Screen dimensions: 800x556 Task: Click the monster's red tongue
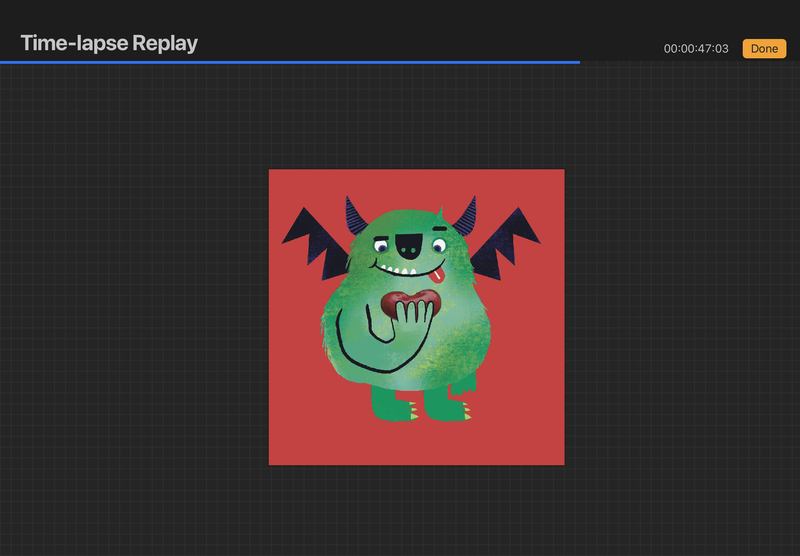[438, 275]
